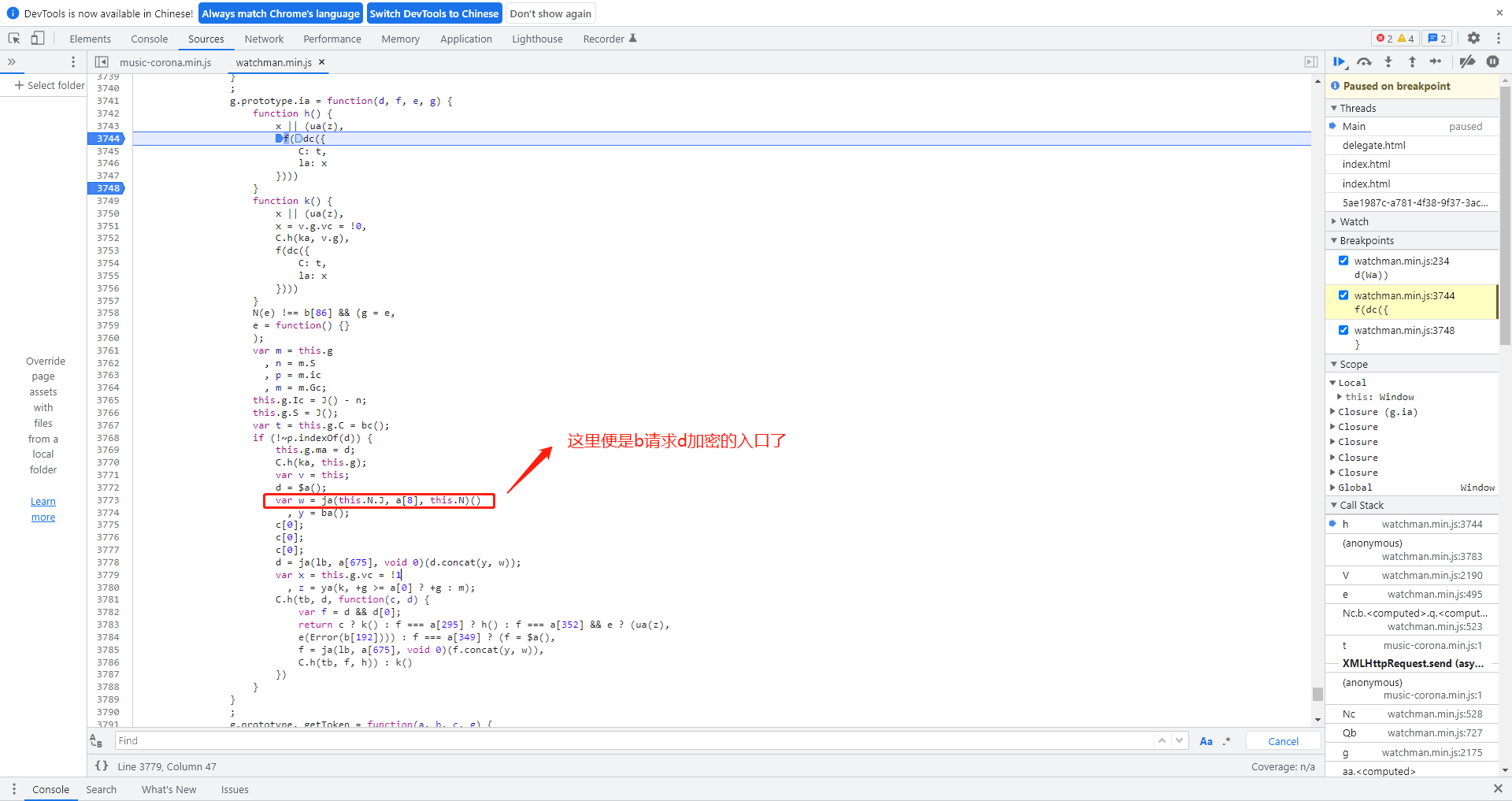Resume script execution with the play icon
Image resolution: width=1512 pixels, height=801 pixels.
tap(1339, 61)
